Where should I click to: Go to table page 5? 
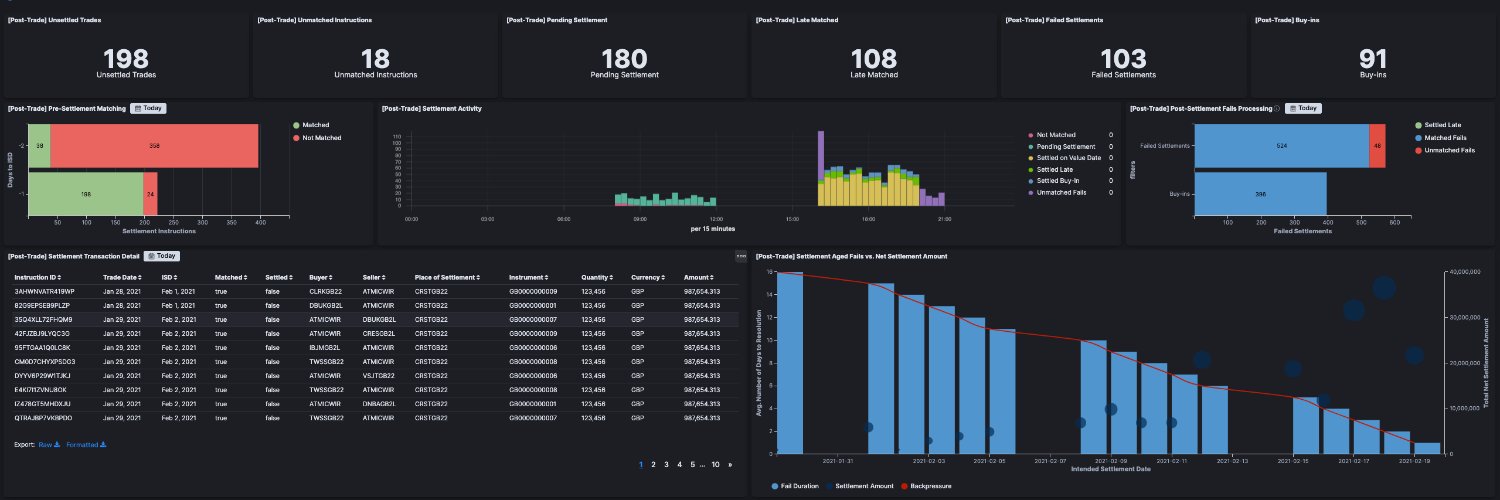point(692,465)
